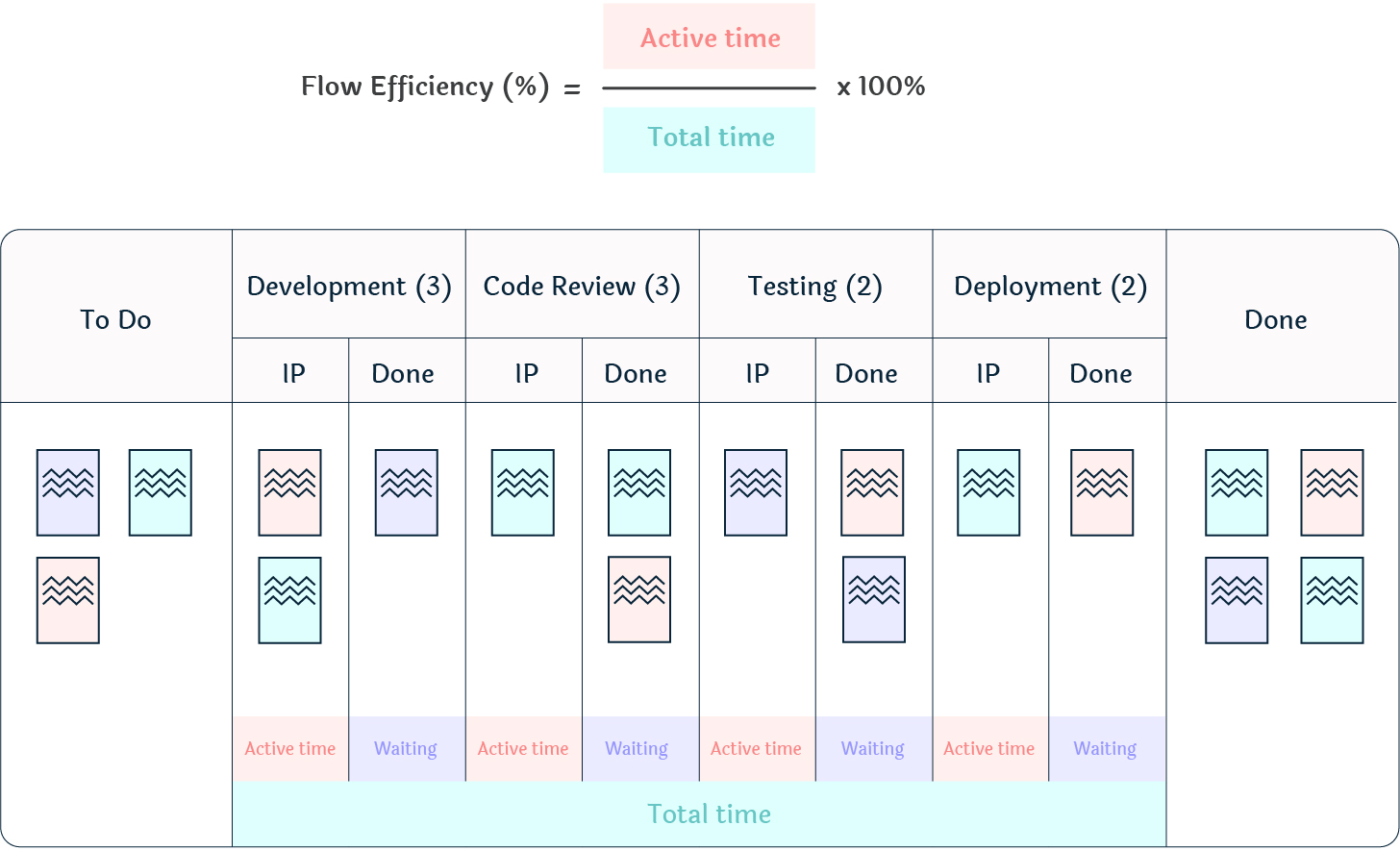
Task: Select the pink card under Testing Done
Action: [x=871, y=492]
